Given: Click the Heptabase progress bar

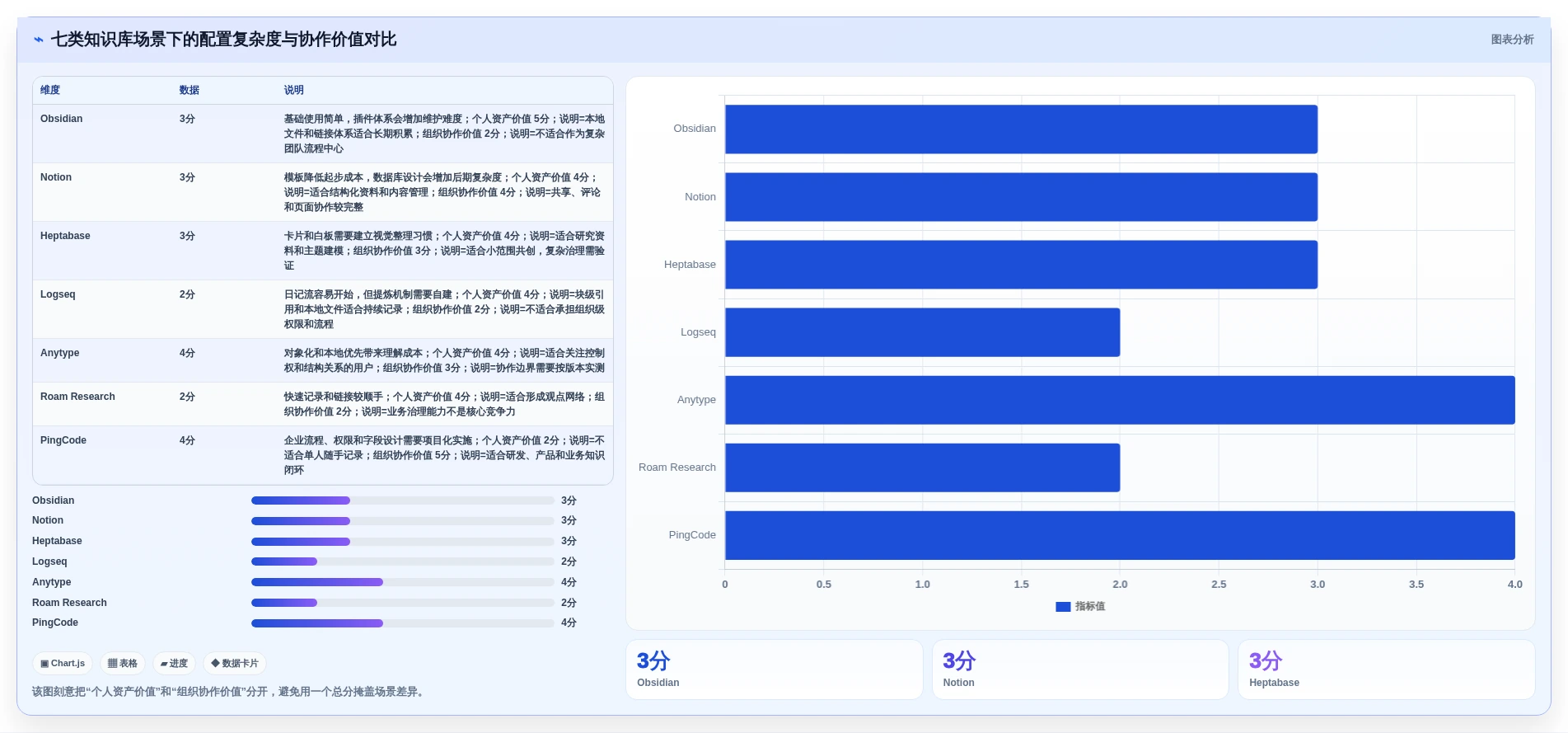Looking at the screenshot, I should coord(402,542).
